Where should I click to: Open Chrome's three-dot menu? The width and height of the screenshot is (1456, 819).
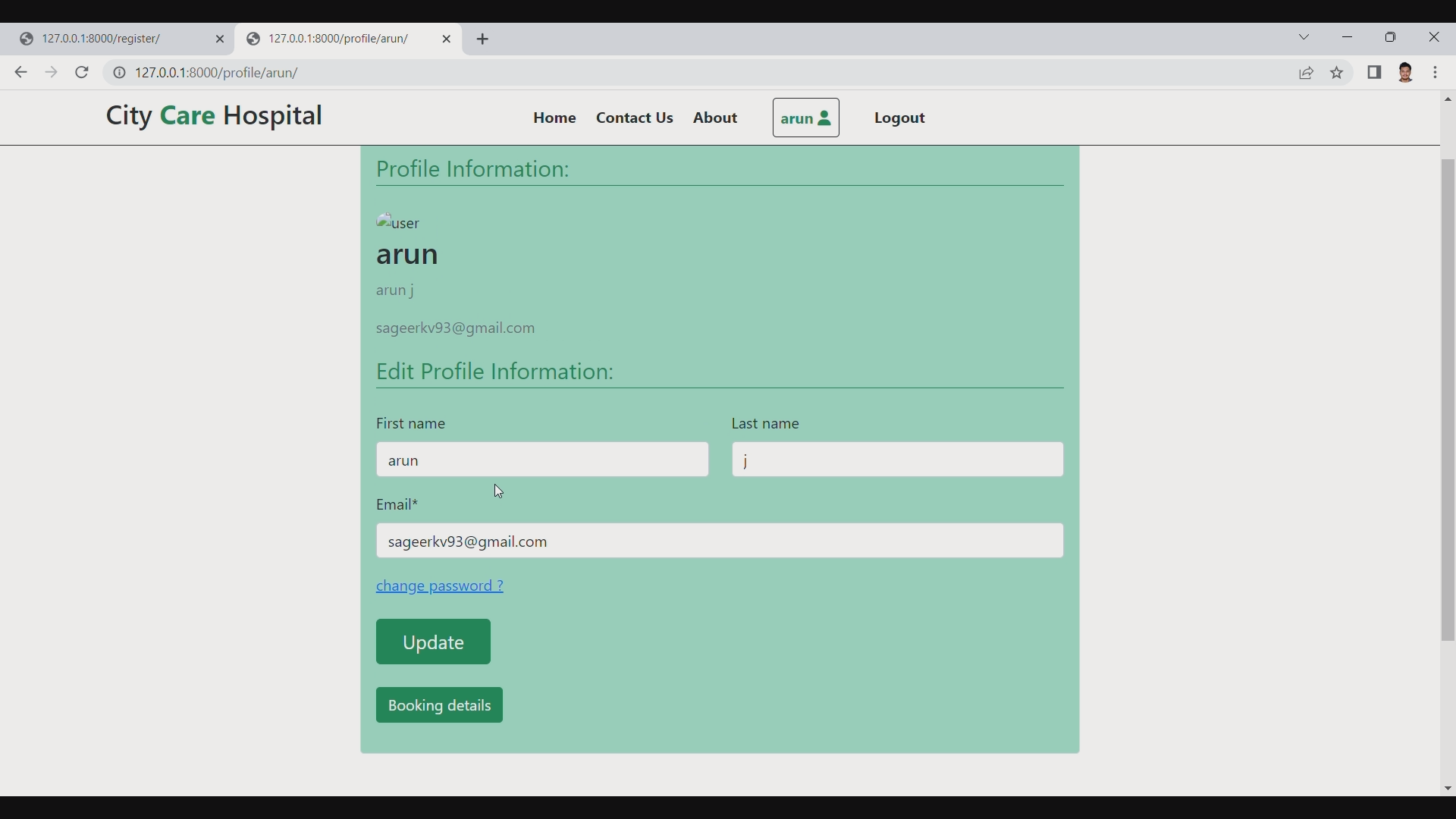(x=1437, y=73)
